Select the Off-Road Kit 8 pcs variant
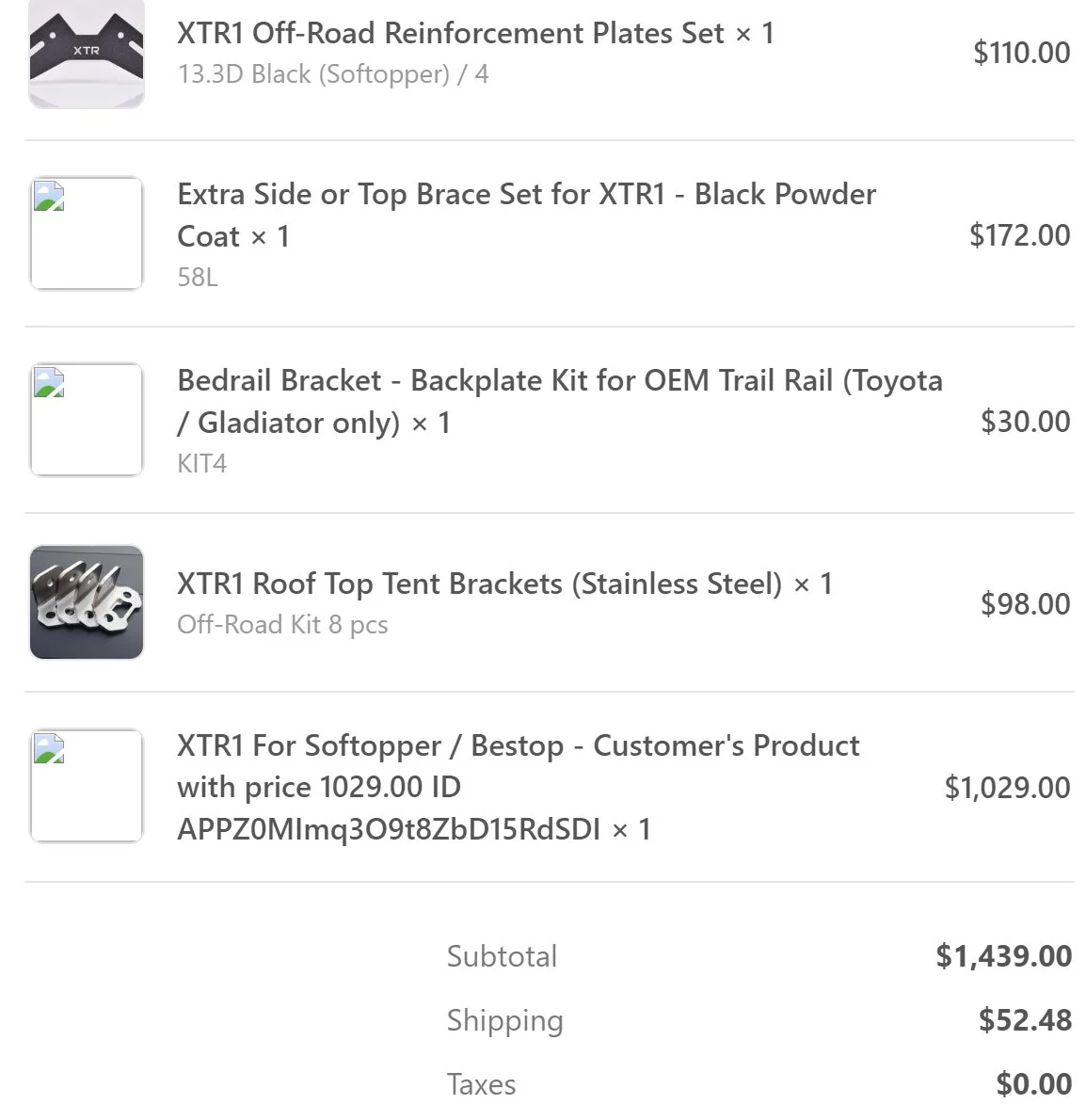Screen dimensions: 1086x1120 click(x=282, y=625)
